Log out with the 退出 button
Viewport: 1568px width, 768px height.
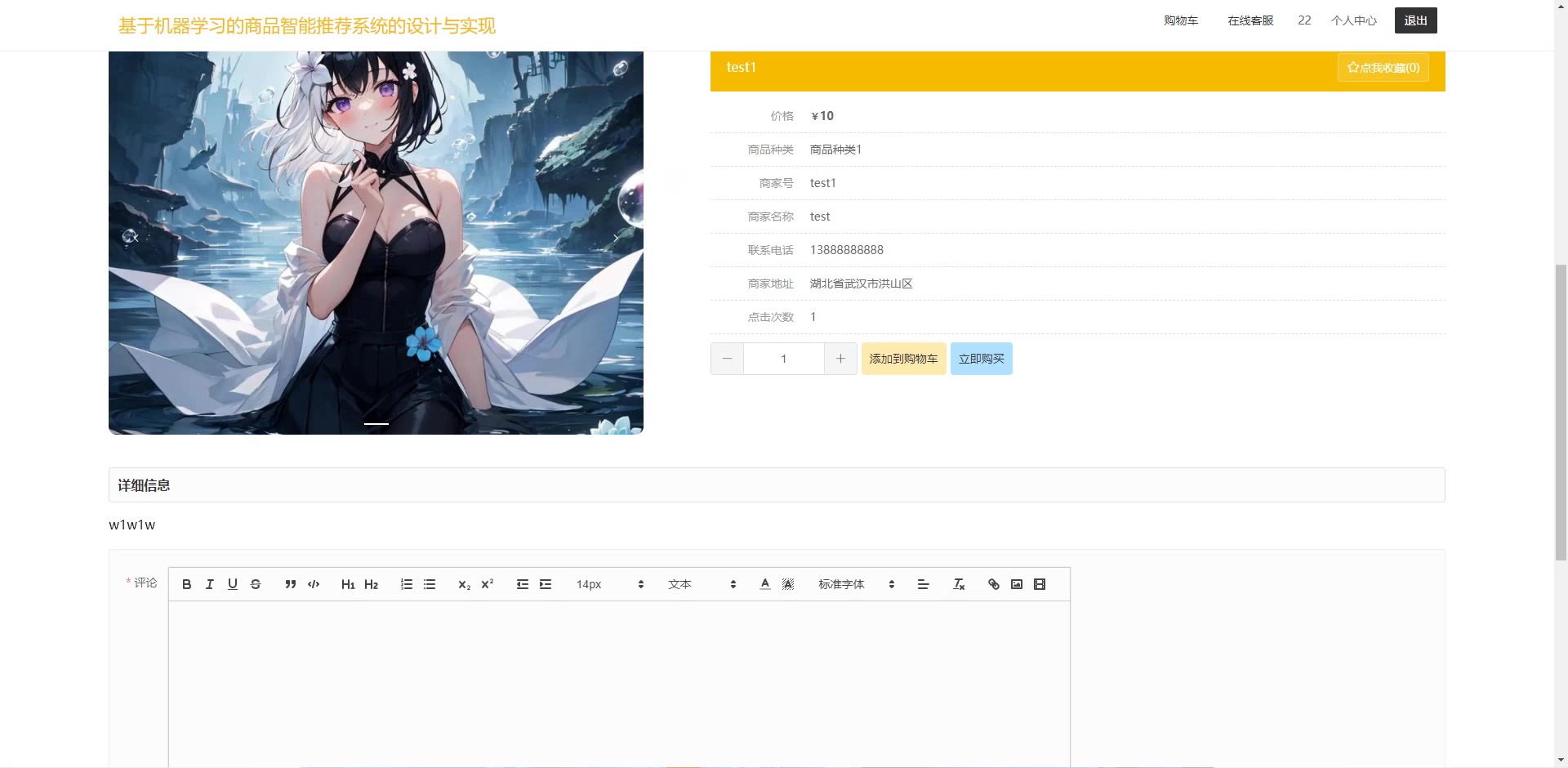tap(1416, 20)
